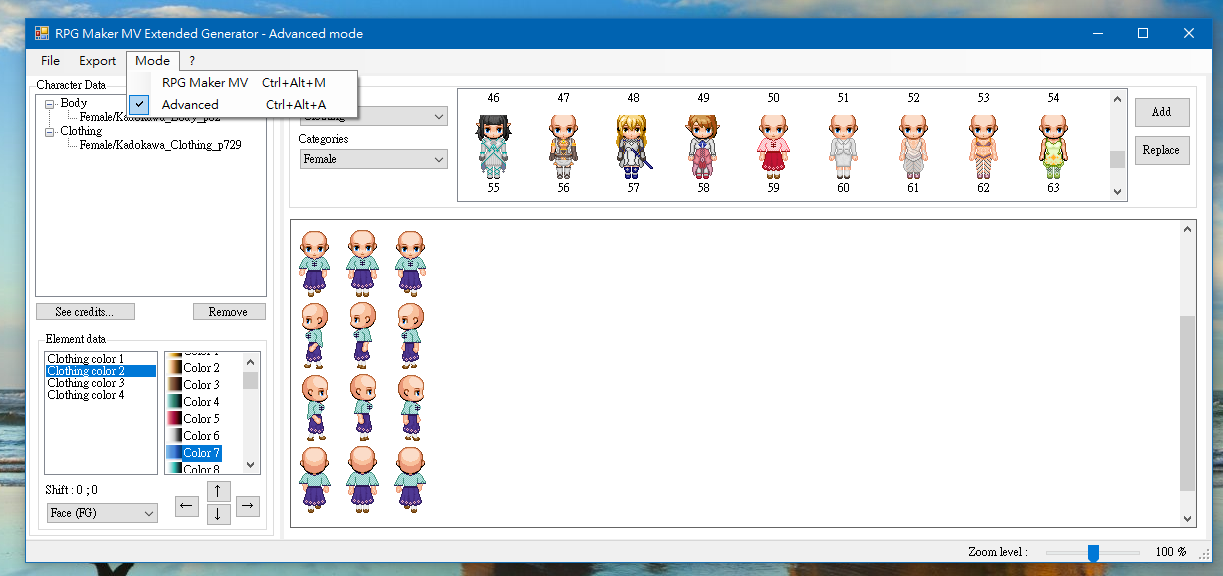The image size is (1223, 576).
Task: Open the Export menu
Action: [x=98, y=61]
